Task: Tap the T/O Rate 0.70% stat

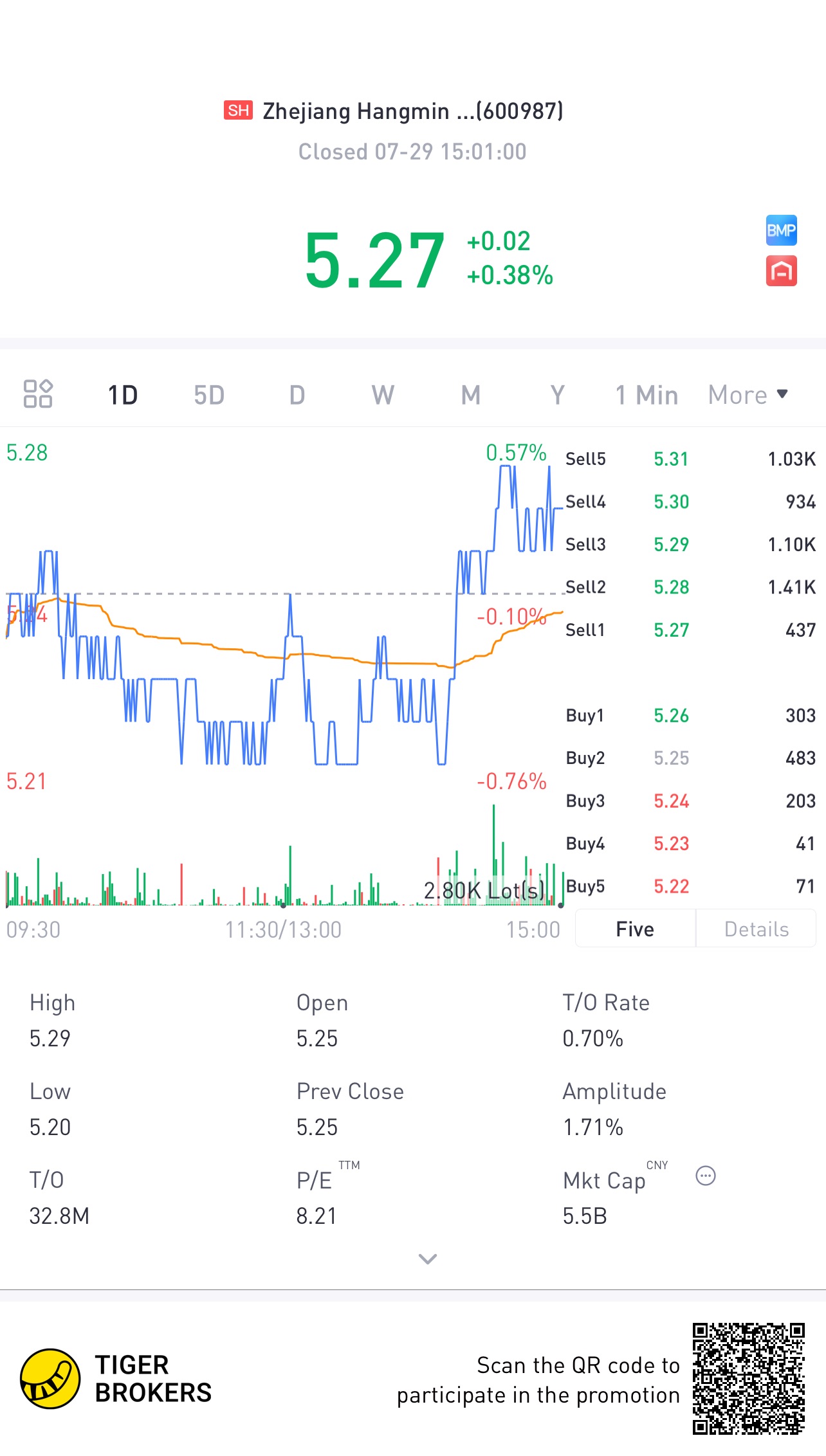Action: coord(606,1021)
